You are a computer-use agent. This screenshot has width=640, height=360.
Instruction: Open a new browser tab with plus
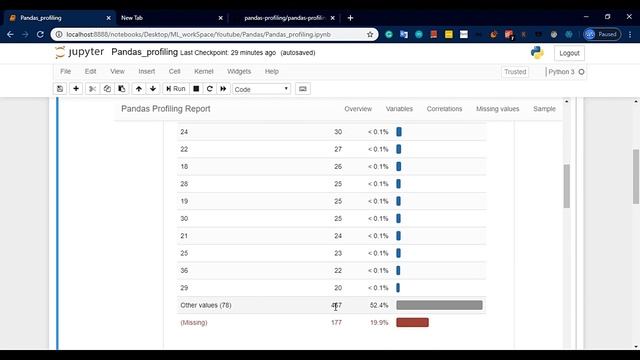coord(350,18)
